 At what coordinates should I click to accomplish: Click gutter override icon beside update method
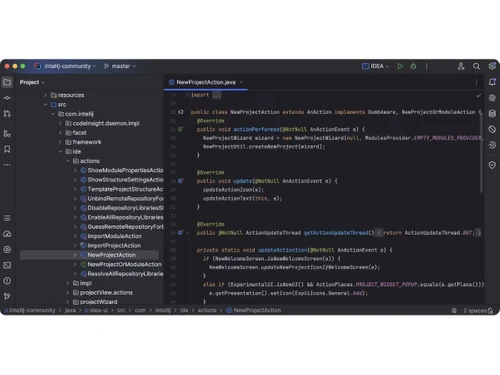click(181, 181)
